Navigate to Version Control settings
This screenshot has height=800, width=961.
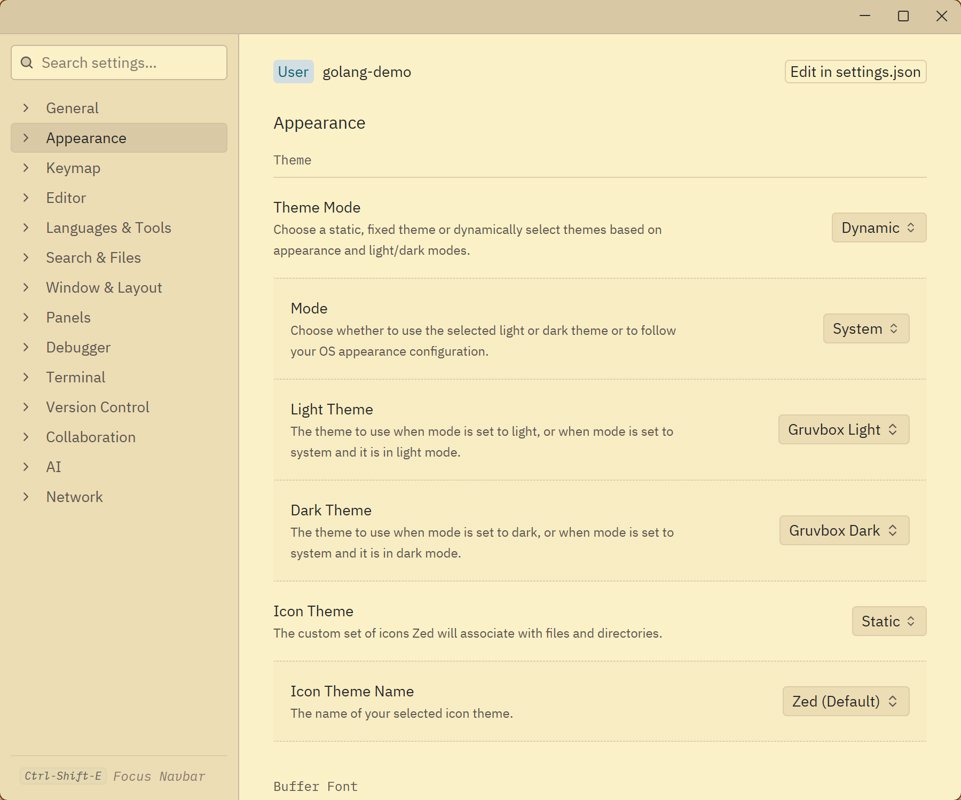[97, 408]
